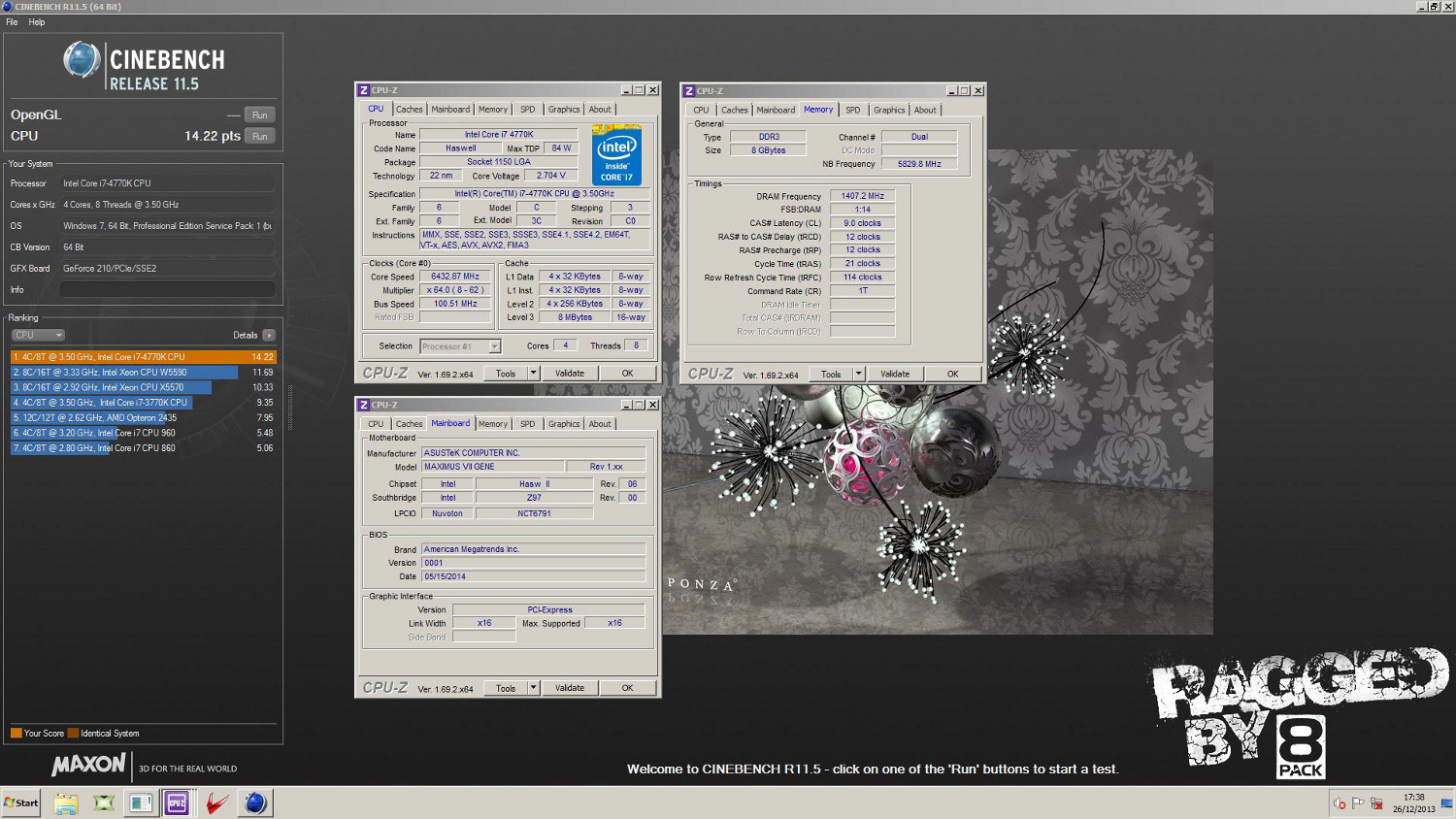Click Validate in CPU-Z Mainboard window

pos(570,688)
